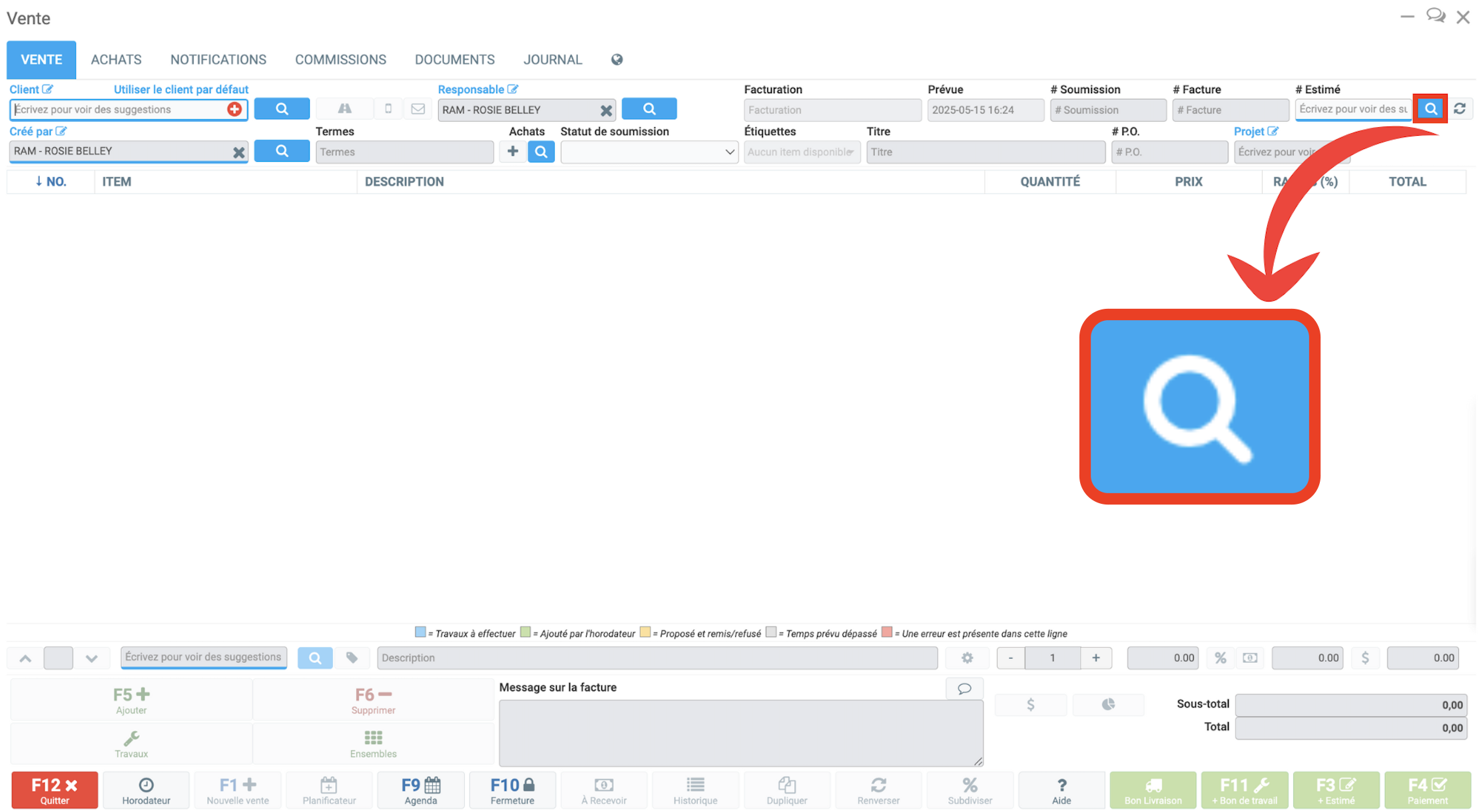Click the globe icon after the Journal tab
This screenshot has width=1481, height=812.
point(617,60)
